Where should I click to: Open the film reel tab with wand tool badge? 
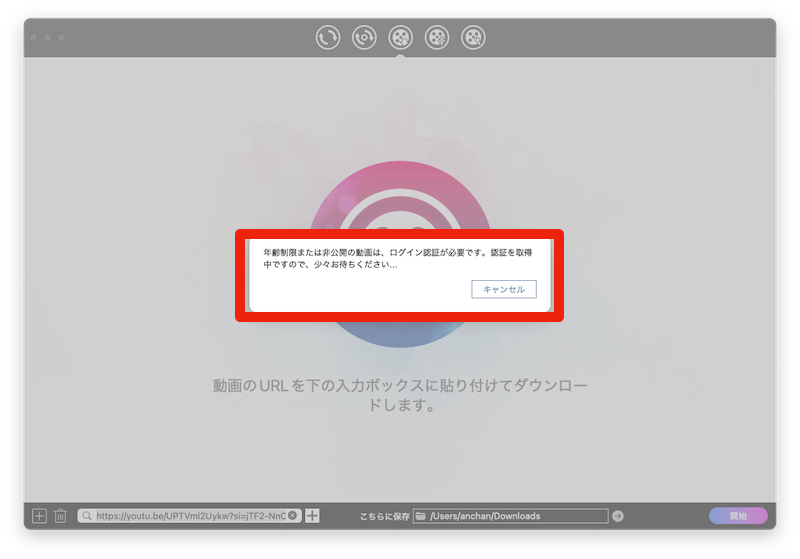click(473, 37)
